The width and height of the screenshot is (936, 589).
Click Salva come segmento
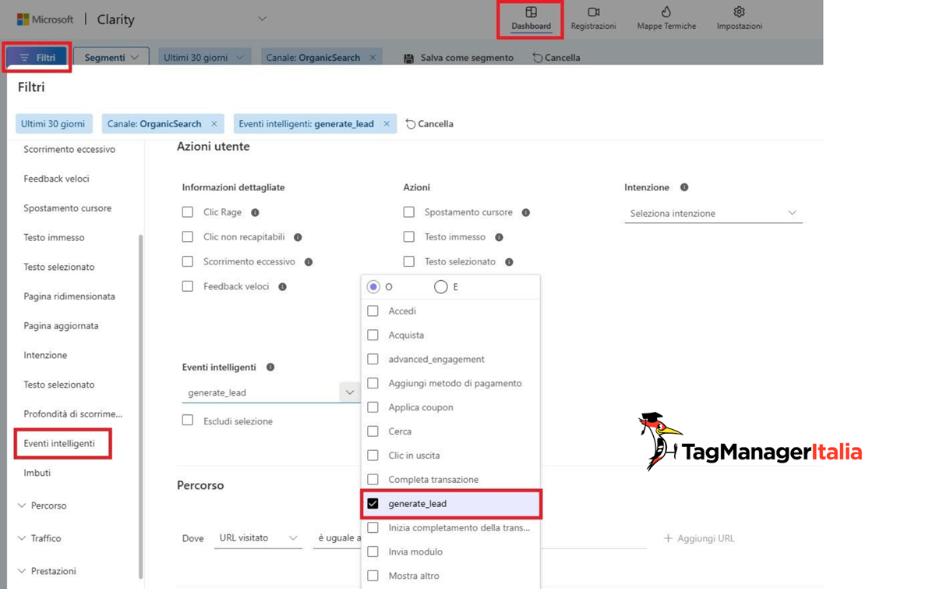[458, 58]
